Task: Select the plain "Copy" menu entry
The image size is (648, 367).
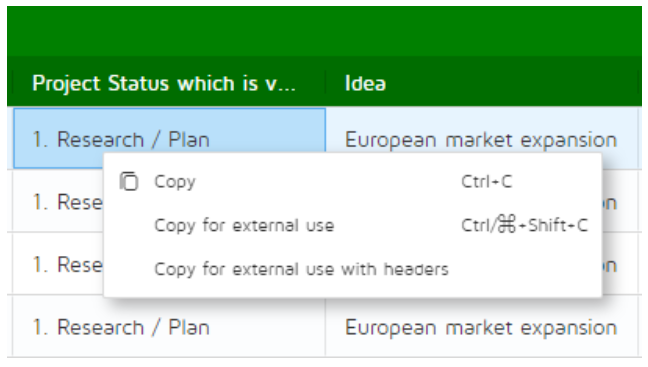Action: pyautogui.click(x=353, y=181)
